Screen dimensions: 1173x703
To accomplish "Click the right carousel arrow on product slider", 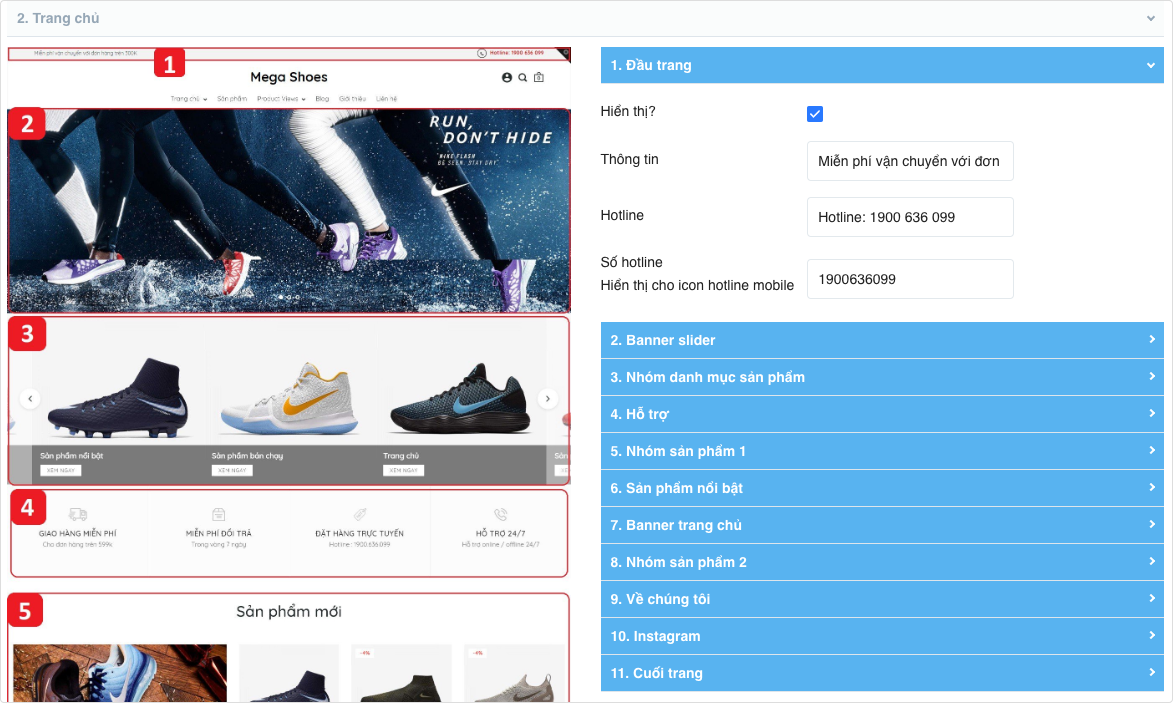I will (x=547, y=398).
